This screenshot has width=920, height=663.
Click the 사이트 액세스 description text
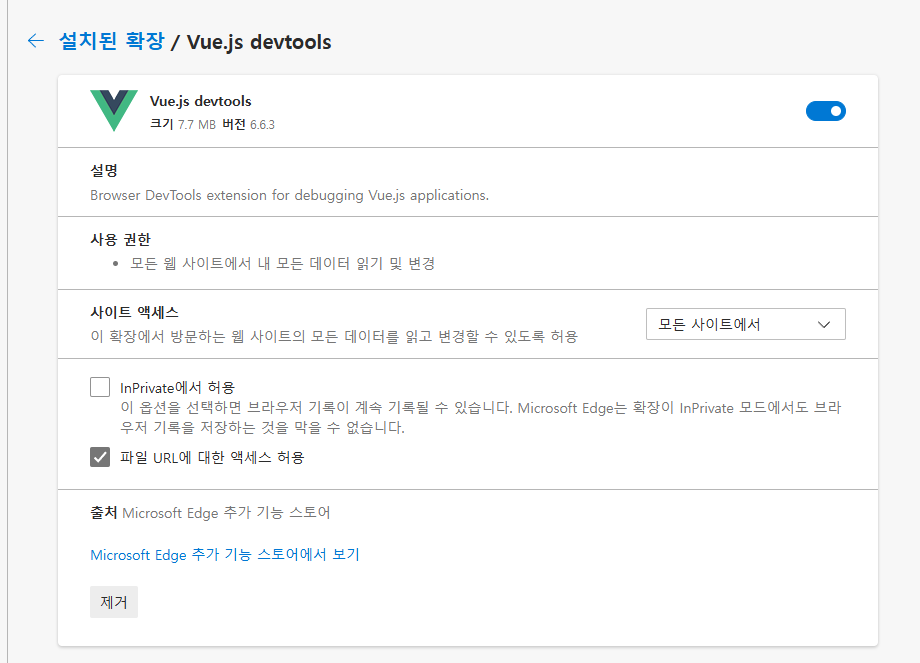334,337
